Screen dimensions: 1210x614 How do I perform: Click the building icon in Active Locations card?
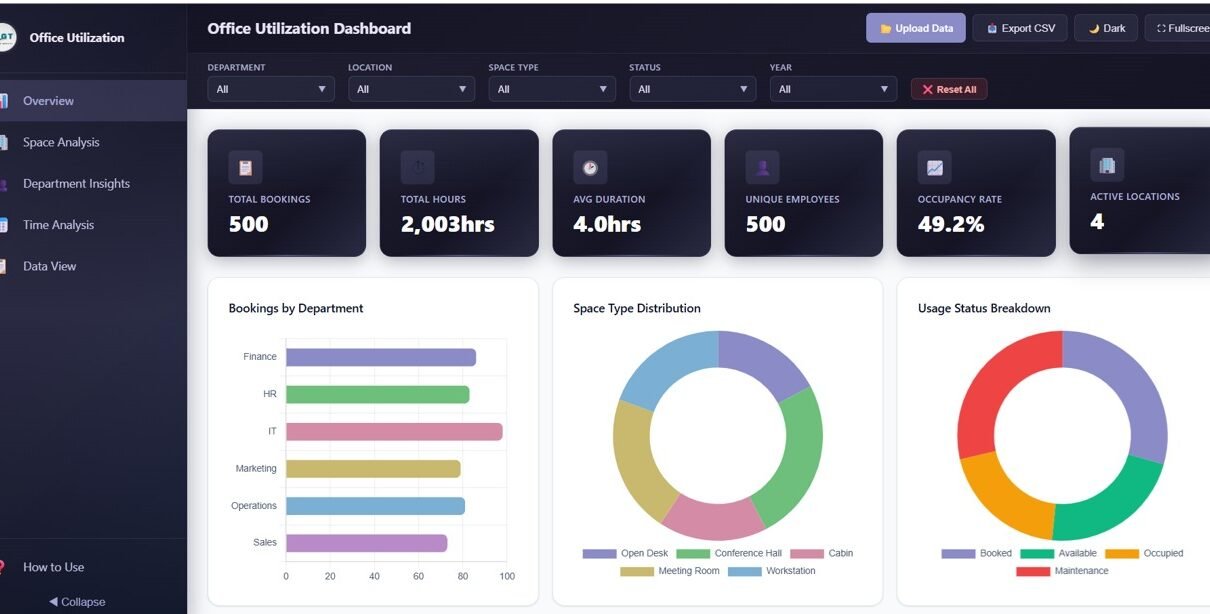(1107, 165)
